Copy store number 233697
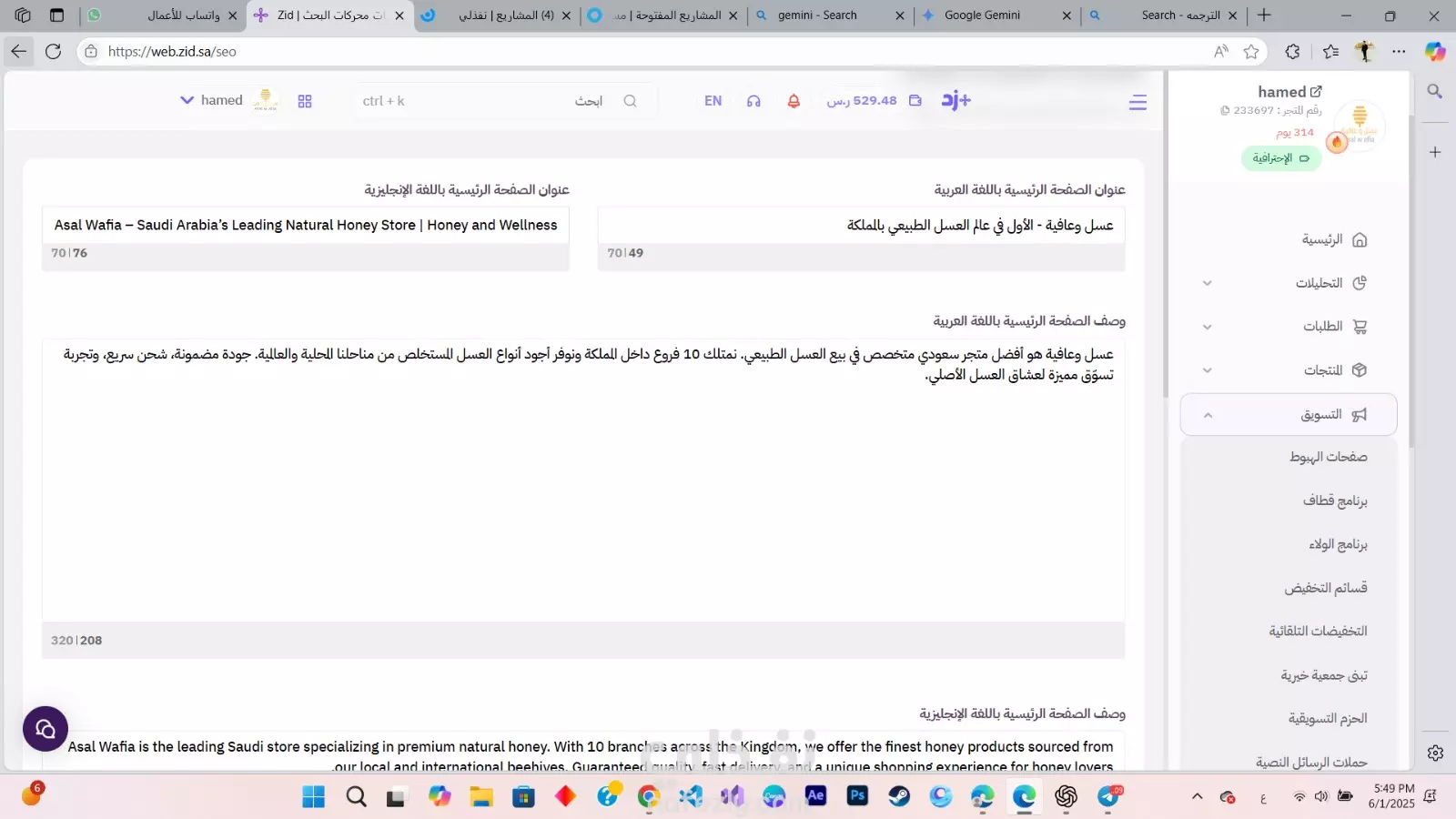 [x=1225, y=110]
